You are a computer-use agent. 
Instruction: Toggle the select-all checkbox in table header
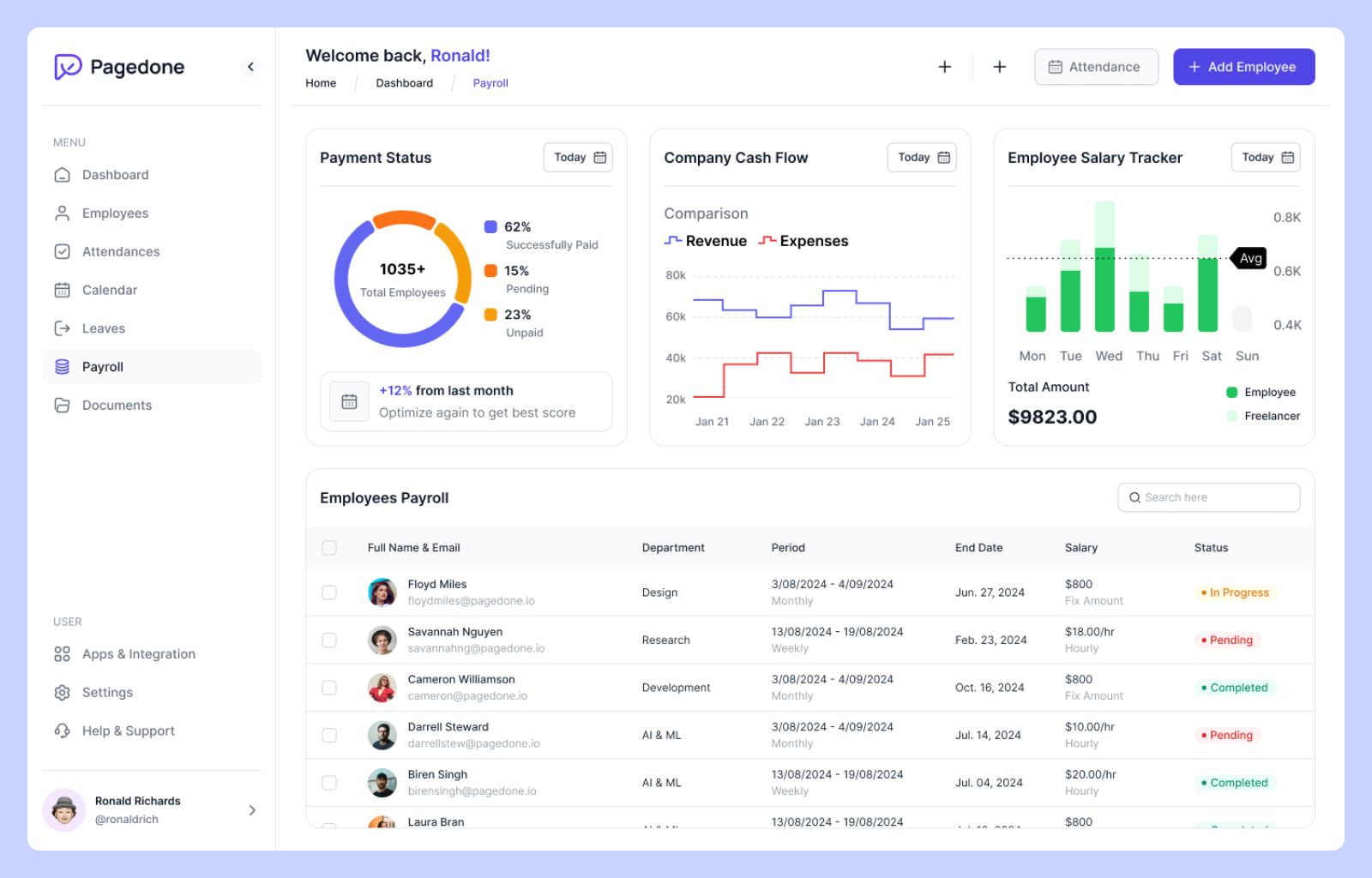(x=329, y=548)
